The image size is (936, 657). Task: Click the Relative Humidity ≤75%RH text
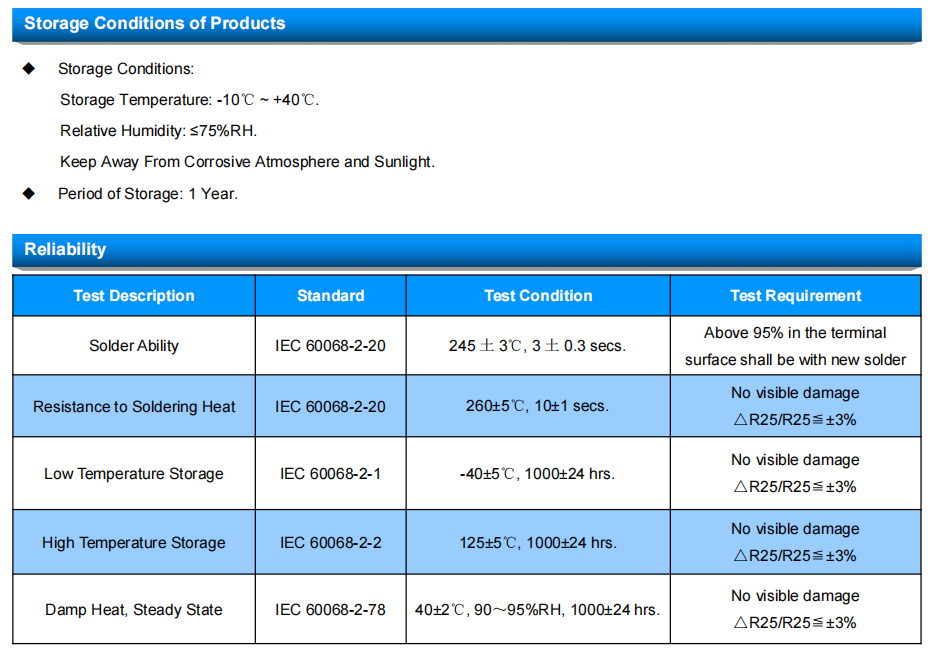(158, 131)
